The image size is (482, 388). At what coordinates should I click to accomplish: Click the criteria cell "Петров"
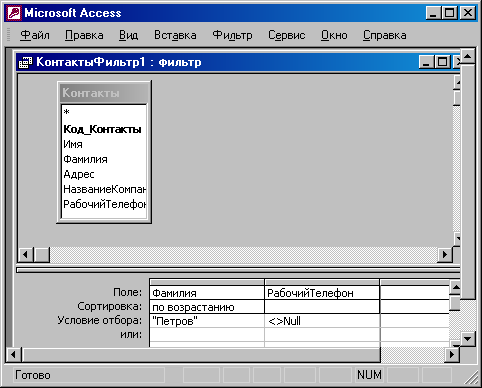pos(207,321)
